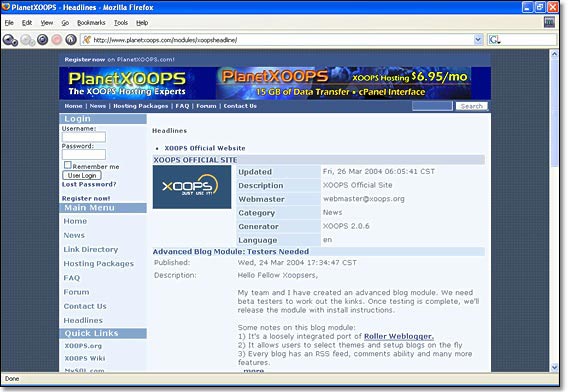Click the Fri, 26 Mar 2004 updated timestamp
This screenshot has height=392, width=570.
click(379, 172)
